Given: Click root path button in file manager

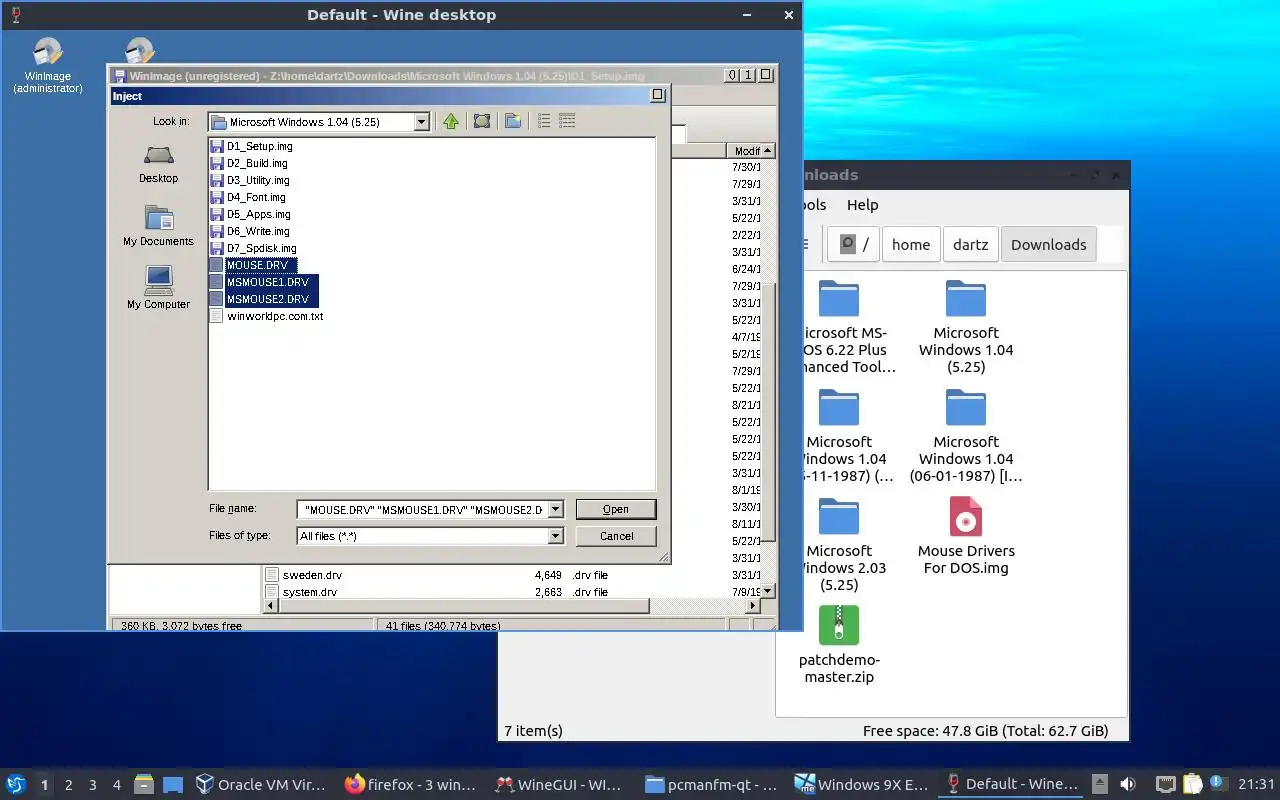Looking at the screenshot, I should click(x=854, y=245).
